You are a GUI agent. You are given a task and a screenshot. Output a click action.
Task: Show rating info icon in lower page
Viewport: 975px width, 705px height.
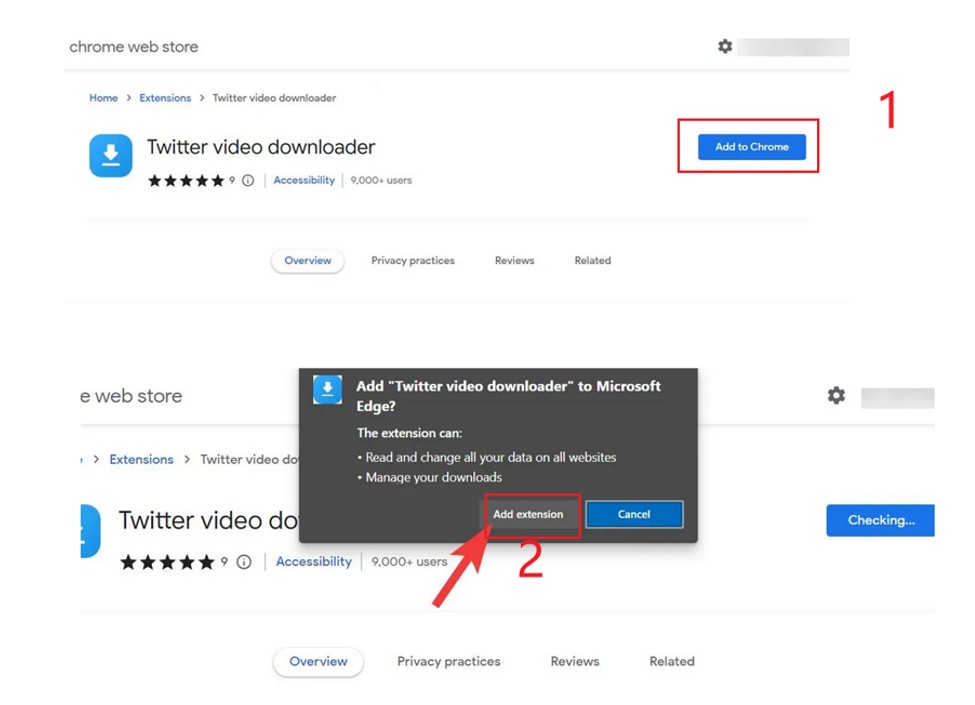pos(244,562)
